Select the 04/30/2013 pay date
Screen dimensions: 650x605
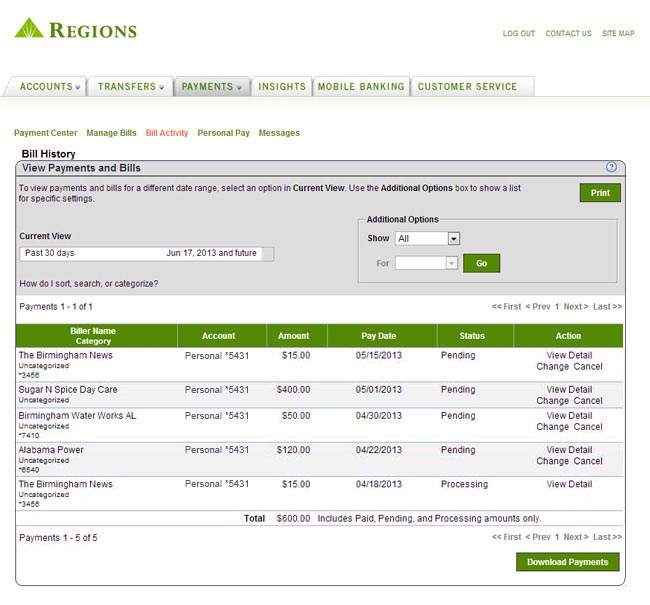[378, 415]
